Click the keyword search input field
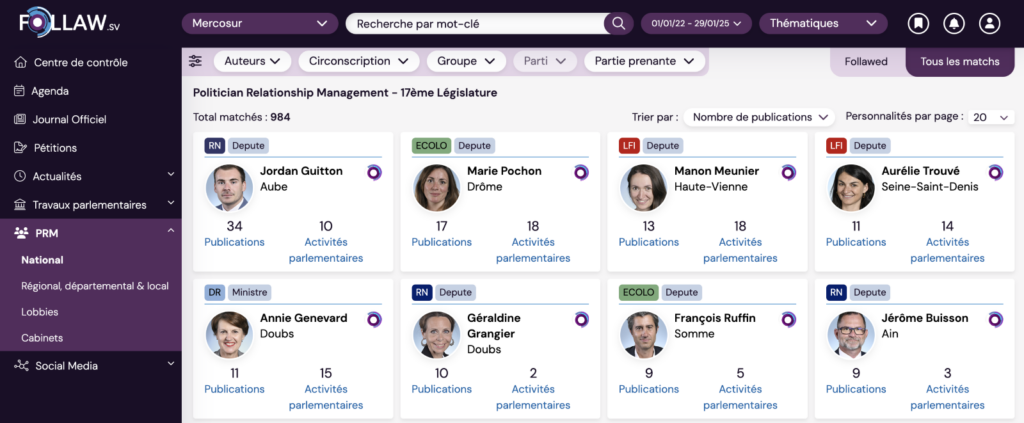 click(478, 23)
